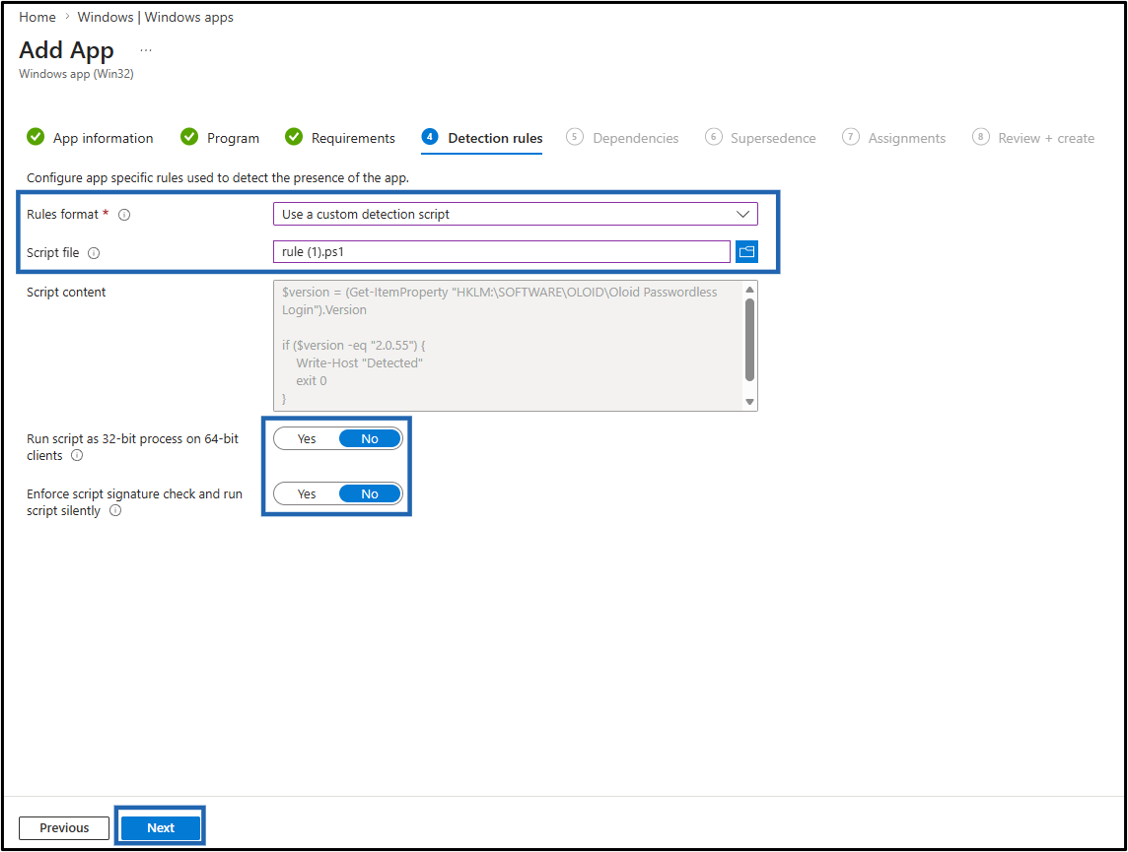This screenshot has width=1128, height=852.
Task: Click the chevron in Rules format combo box
Action: click(743, 214)
